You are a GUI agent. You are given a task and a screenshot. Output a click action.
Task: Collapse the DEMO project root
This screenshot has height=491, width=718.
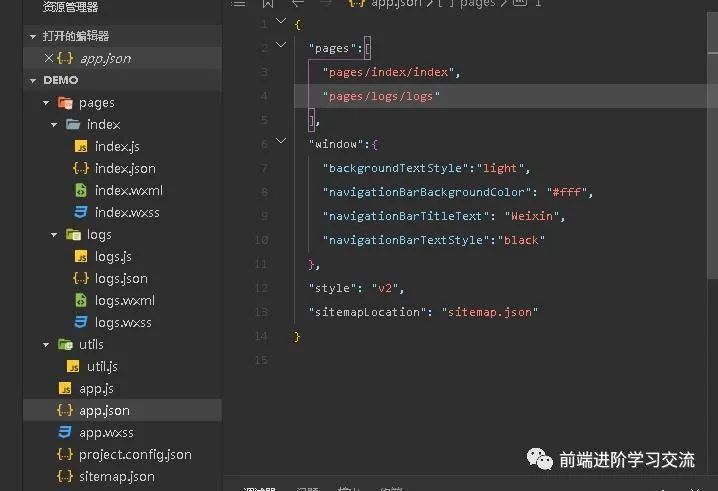(33, 80)
